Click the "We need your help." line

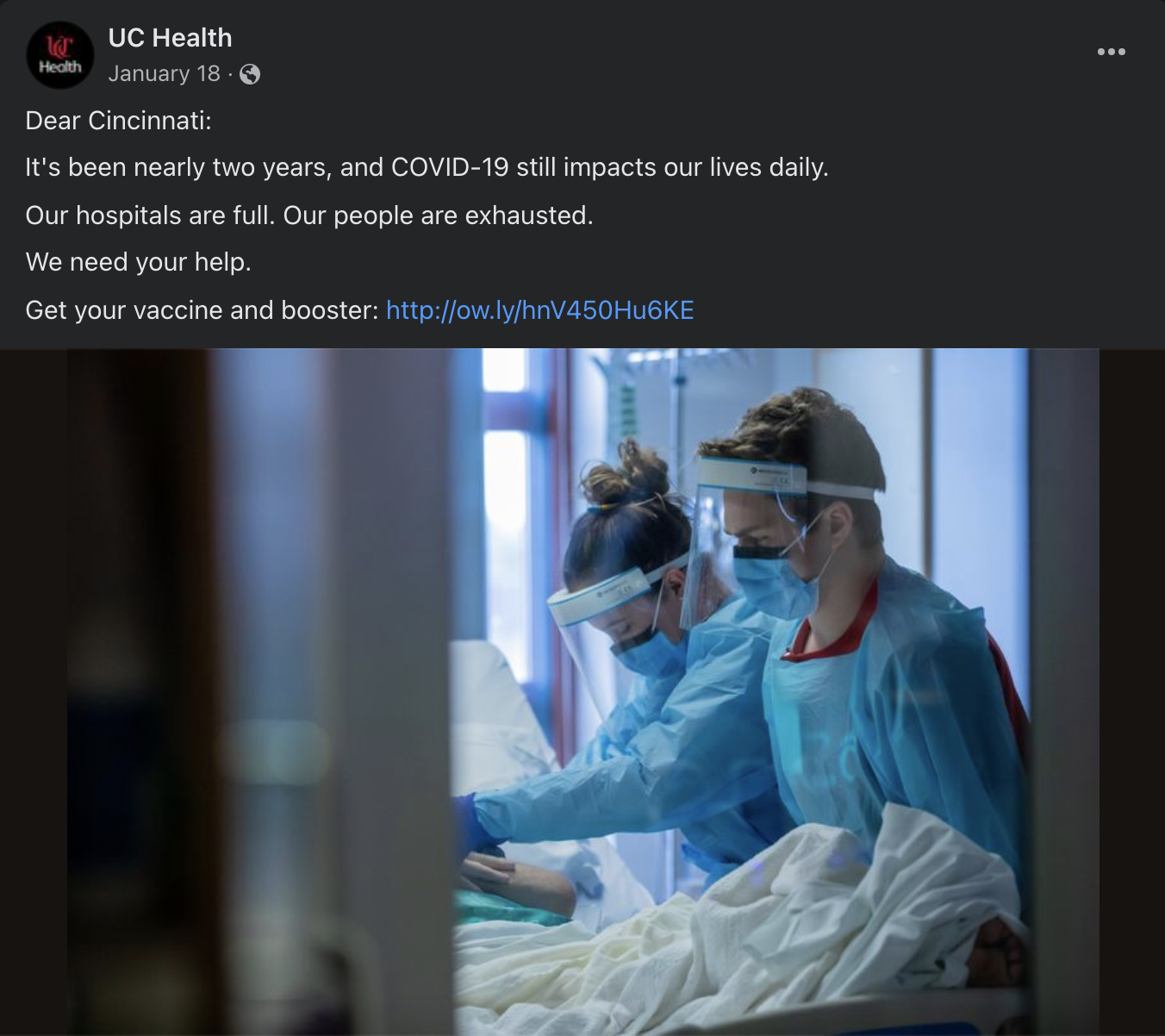[138, 262]
